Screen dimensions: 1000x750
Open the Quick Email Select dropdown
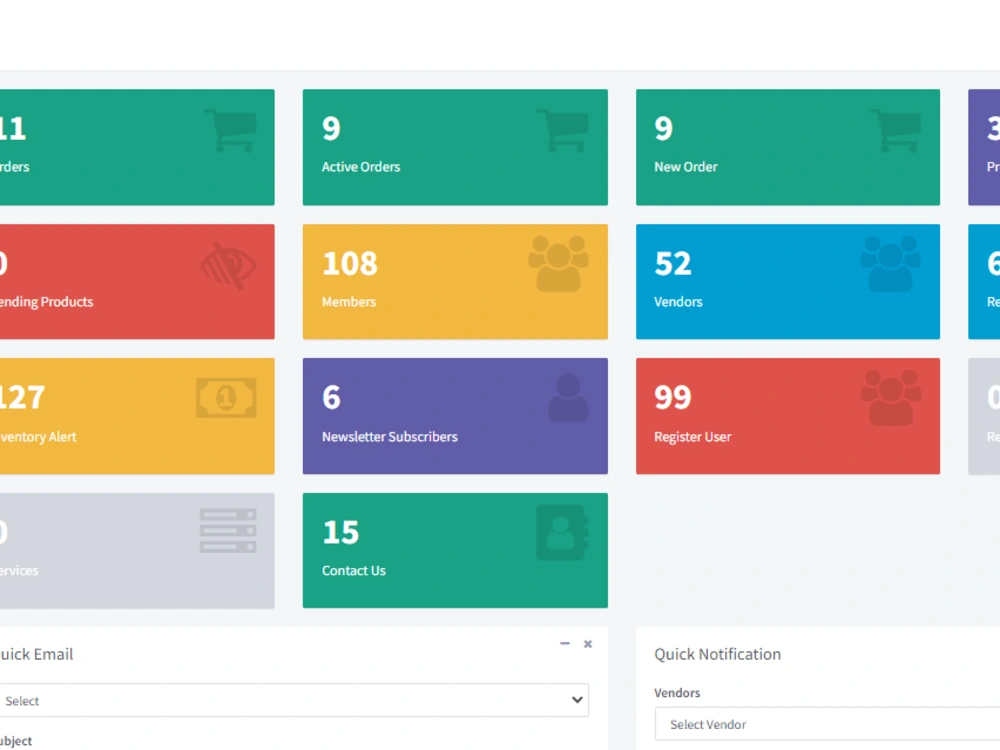[293, 700]
